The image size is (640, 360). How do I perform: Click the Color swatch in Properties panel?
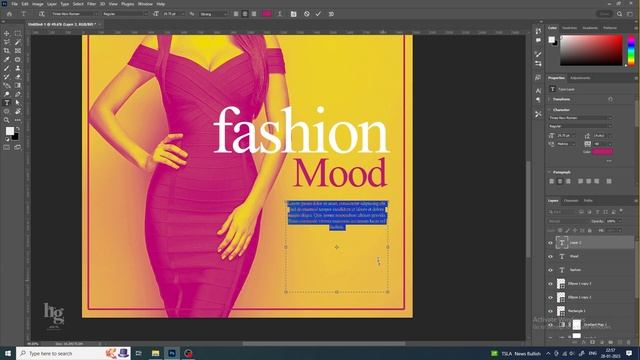[x=602, y=152]
